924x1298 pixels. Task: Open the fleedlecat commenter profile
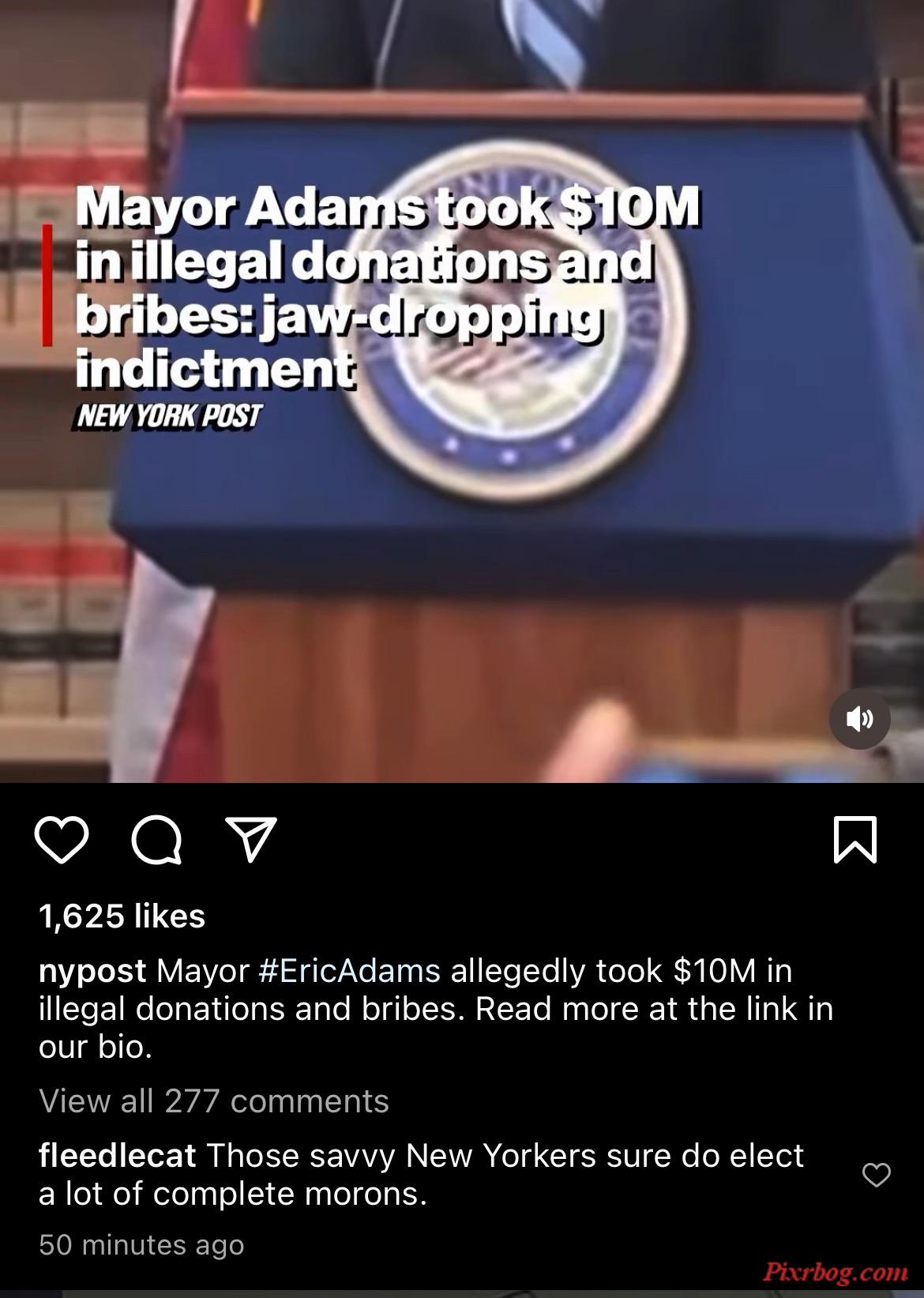point(117,1156)
